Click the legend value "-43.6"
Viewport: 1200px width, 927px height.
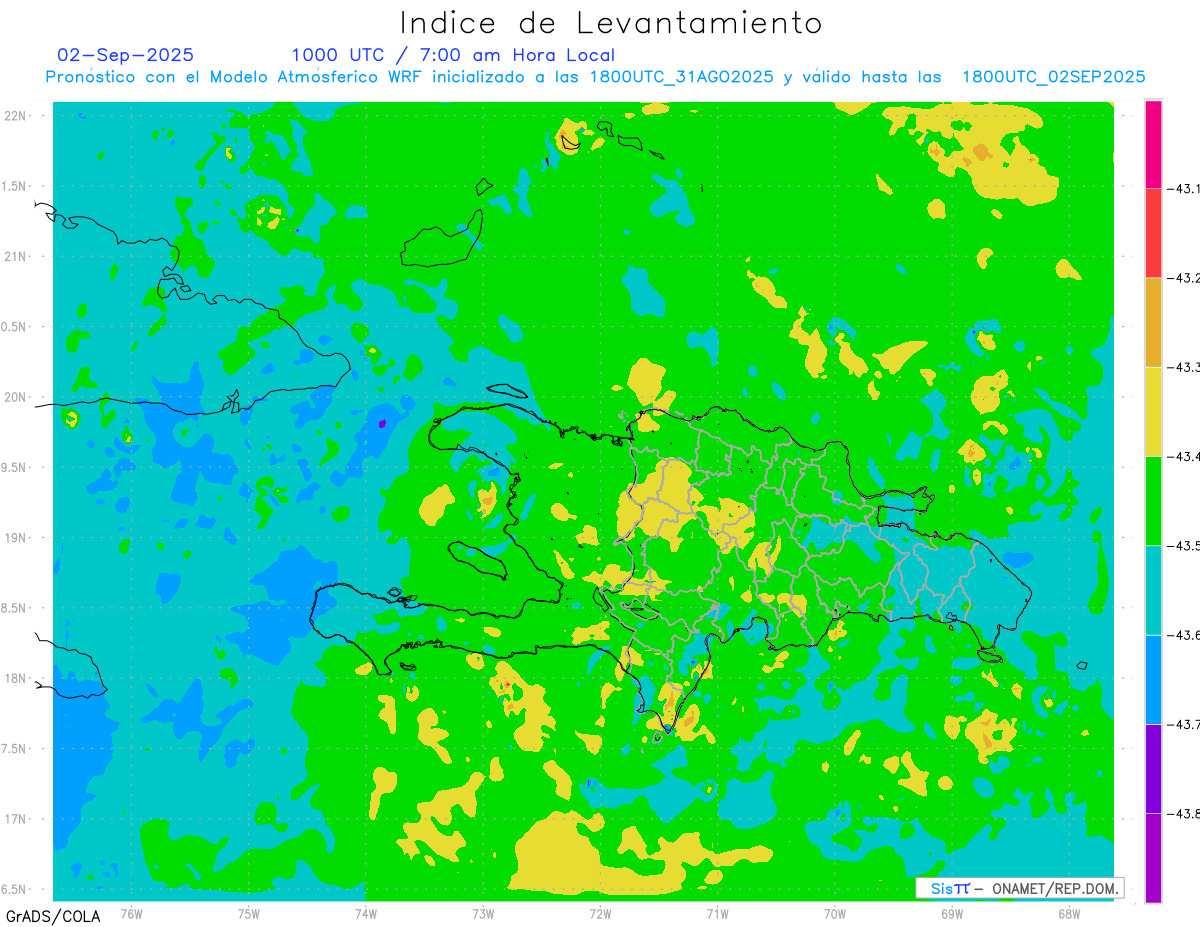(1184, 635)
